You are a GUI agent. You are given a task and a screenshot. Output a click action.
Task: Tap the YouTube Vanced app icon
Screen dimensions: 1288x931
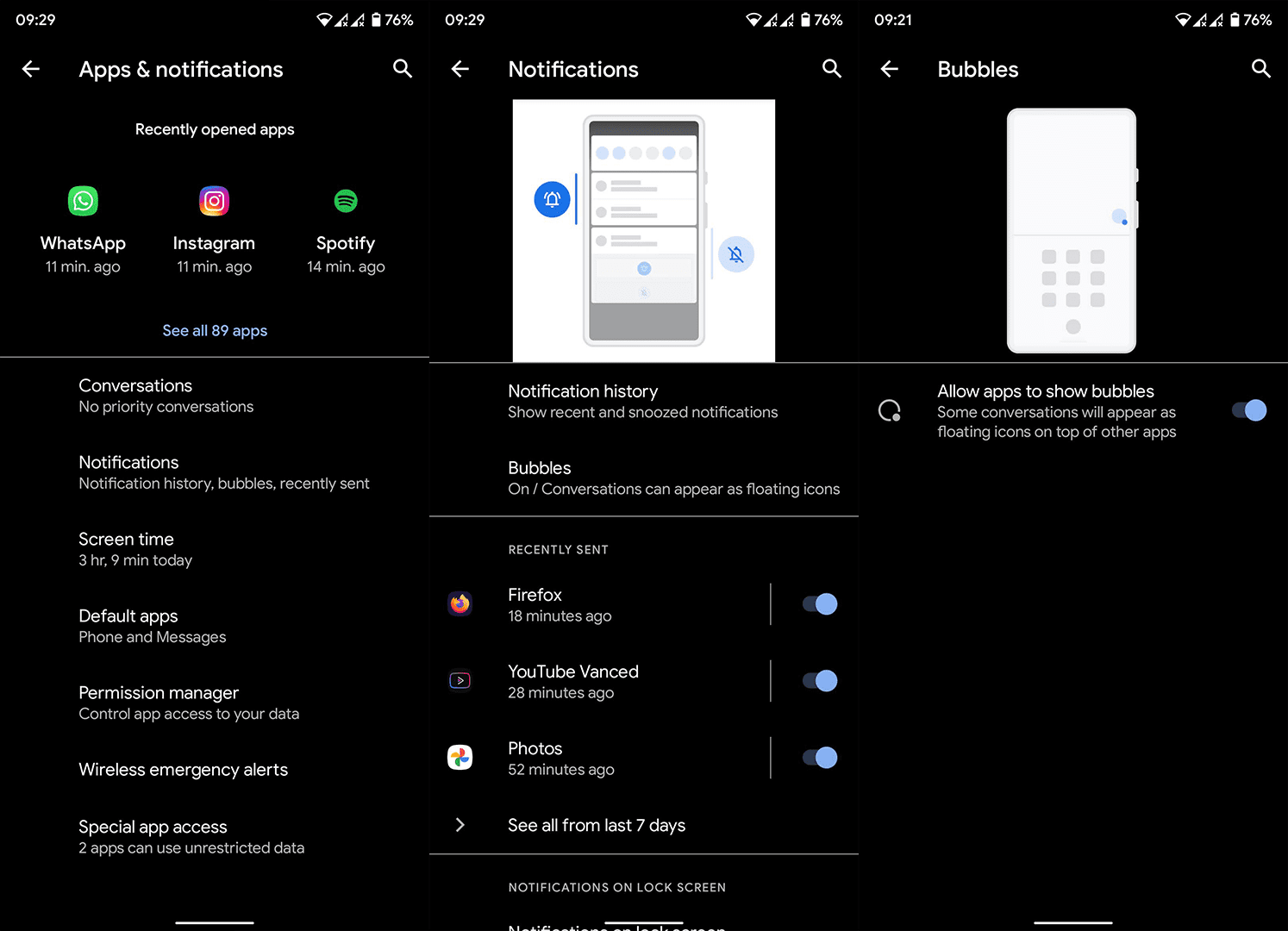point(460,680)
